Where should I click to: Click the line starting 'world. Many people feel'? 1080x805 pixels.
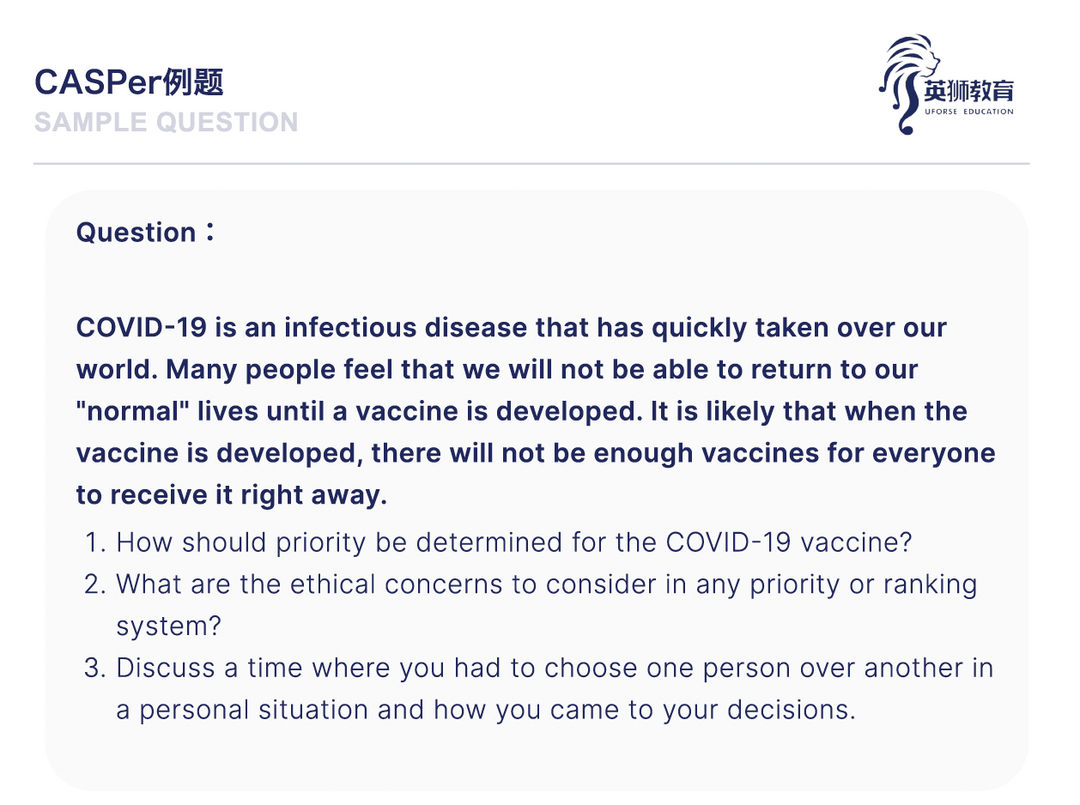497,370
